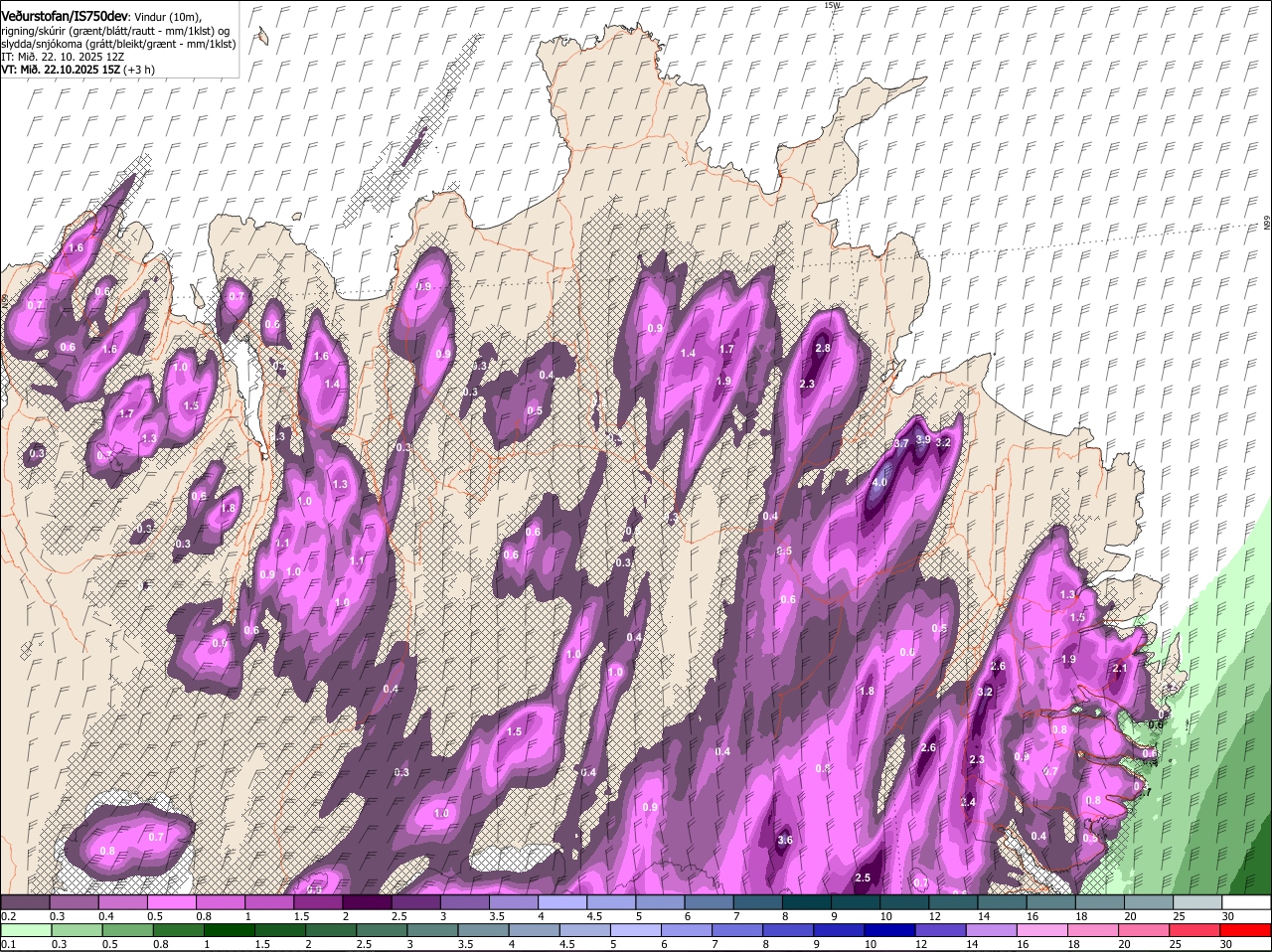
Task: Select the VT: Mið. 22.10.2025 15Z (+3 h) line
Action: pyautogui.click(x=78, y=70)
